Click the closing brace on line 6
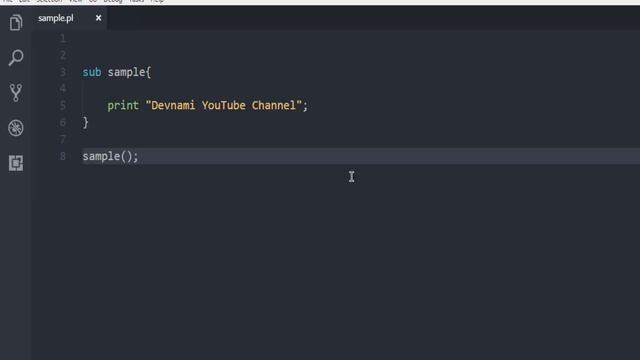640x360 pixels. [85, 122]
